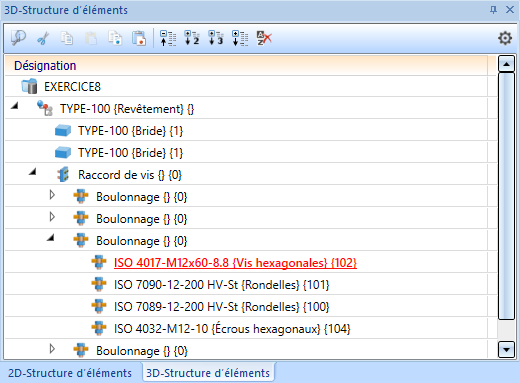Expand structure to level 3 icon
Image resolution: width=520 pixels, height=383 pixels.
(x=216, y=38)
